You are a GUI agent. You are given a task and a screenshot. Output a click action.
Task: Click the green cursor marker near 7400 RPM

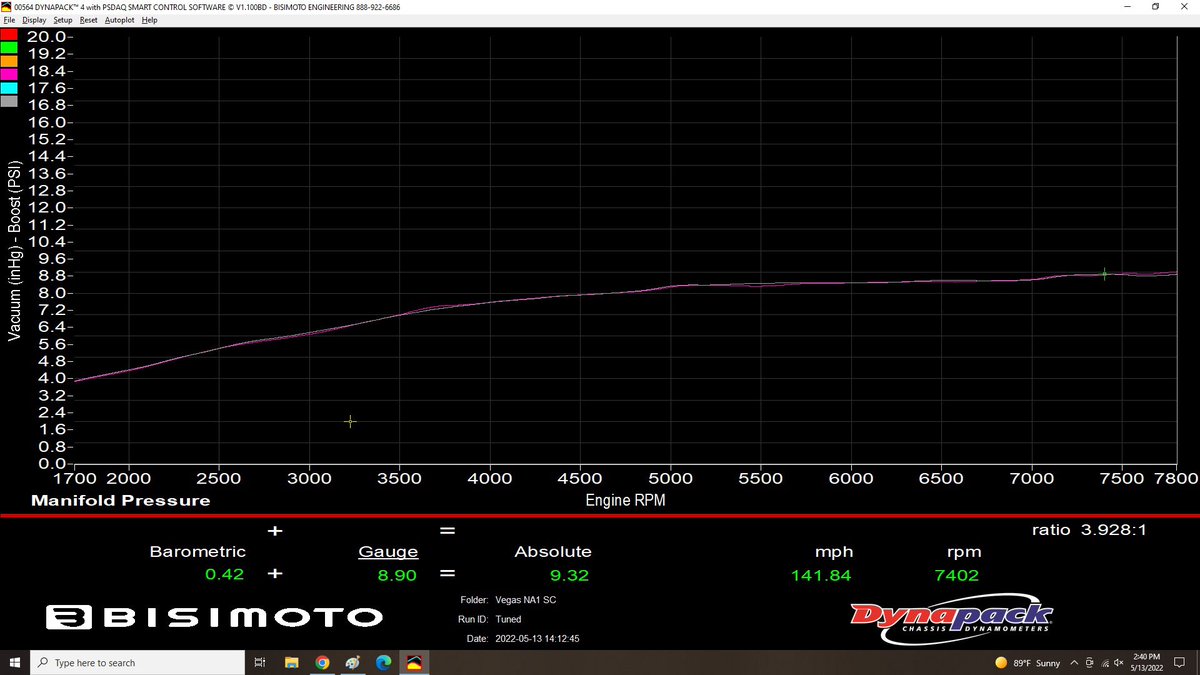(x=1104, y=274)
